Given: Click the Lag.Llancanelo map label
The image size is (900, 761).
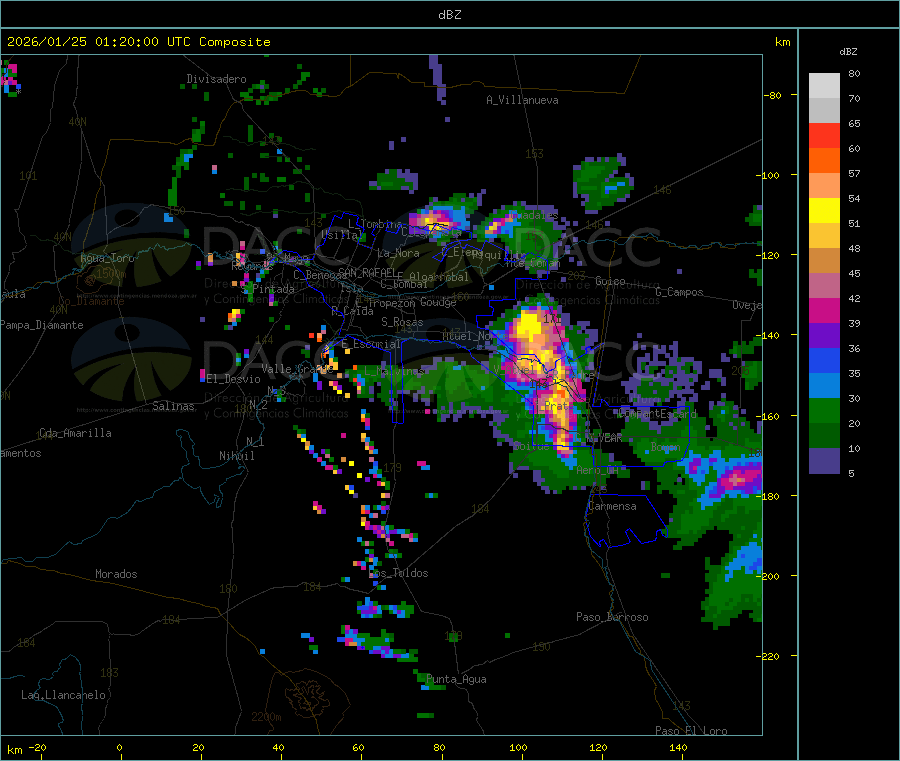Looking at the screenshot, I should [x=63, y=695].
